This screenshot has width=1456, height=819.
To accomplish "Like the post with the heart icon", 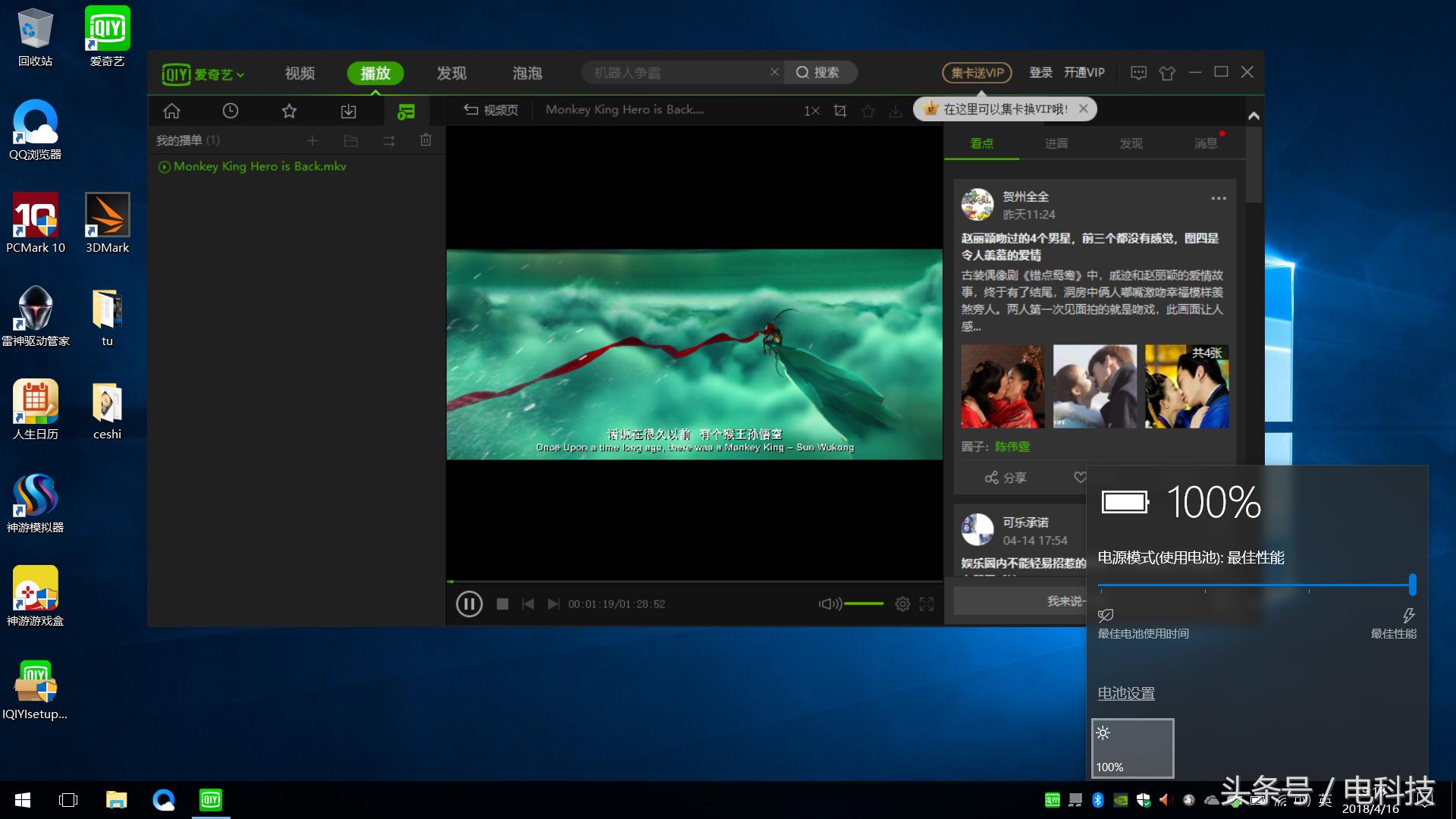I will pos(1081,478).
